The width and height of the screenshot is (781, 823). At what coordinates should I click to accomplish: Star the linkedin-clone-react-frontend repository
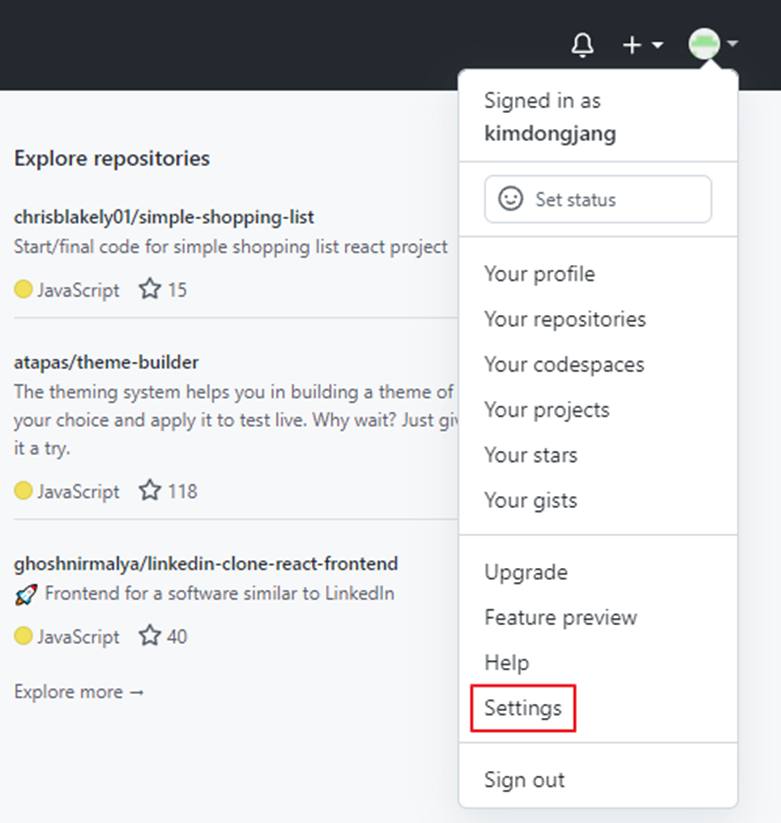pyautogui.click(x=150, y=635)
